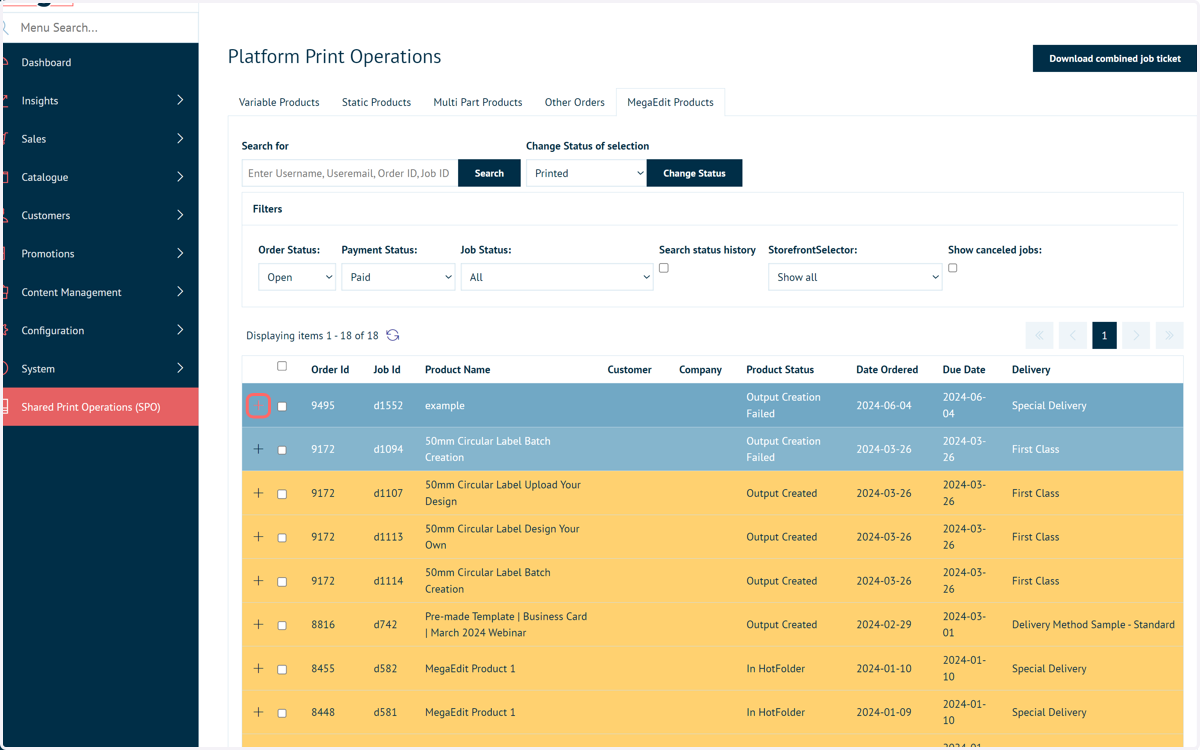Select the checkbox for job d1094
Viewport: 1200px width, 750px height.
282,450
